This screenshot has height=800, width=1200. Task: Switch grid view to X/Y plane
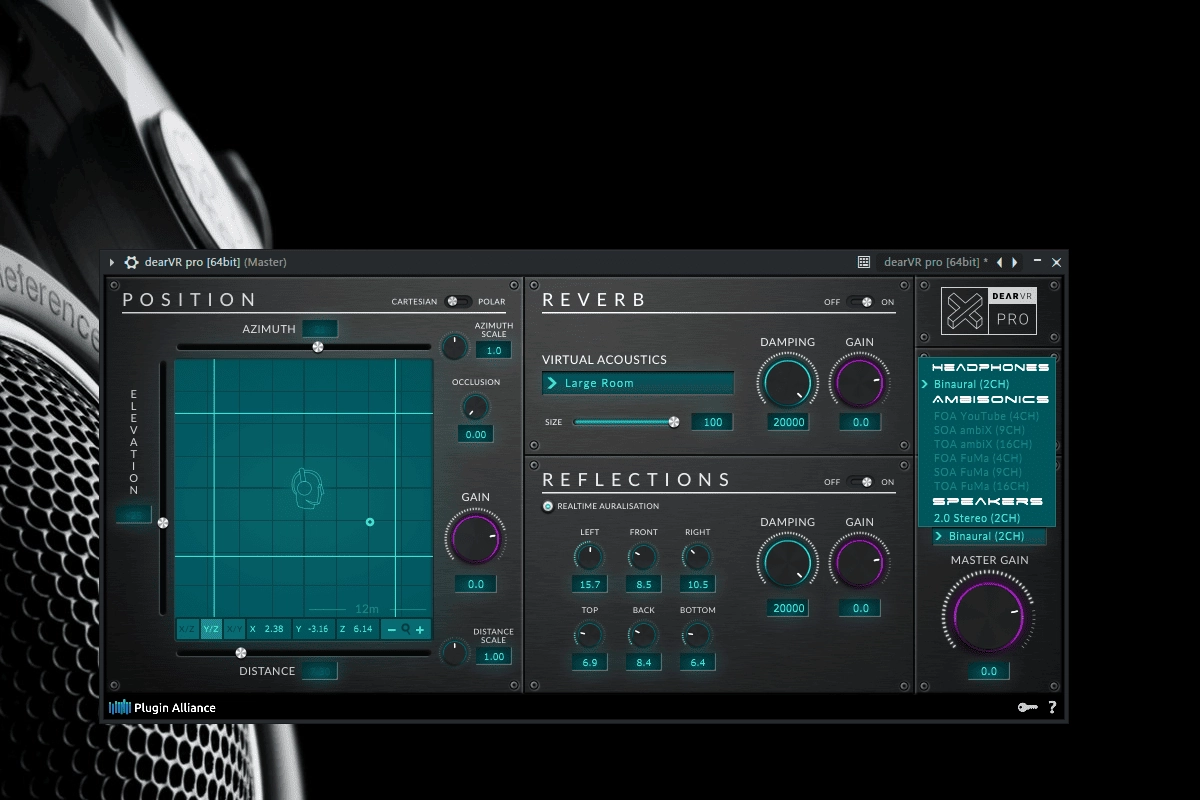tap(234, 630)
